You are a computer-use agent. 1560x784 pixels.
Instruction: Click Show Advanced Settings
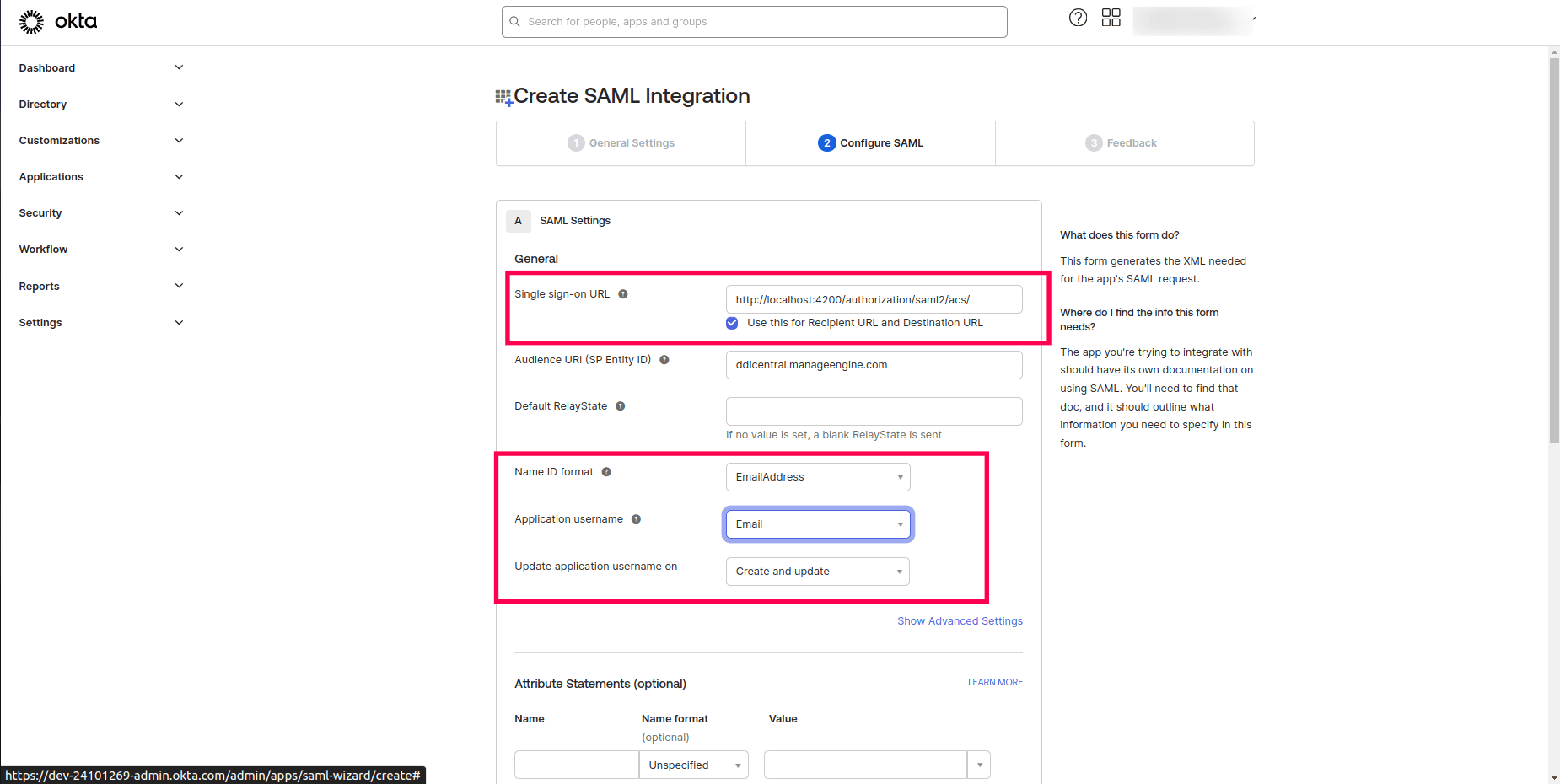(959, 620)
